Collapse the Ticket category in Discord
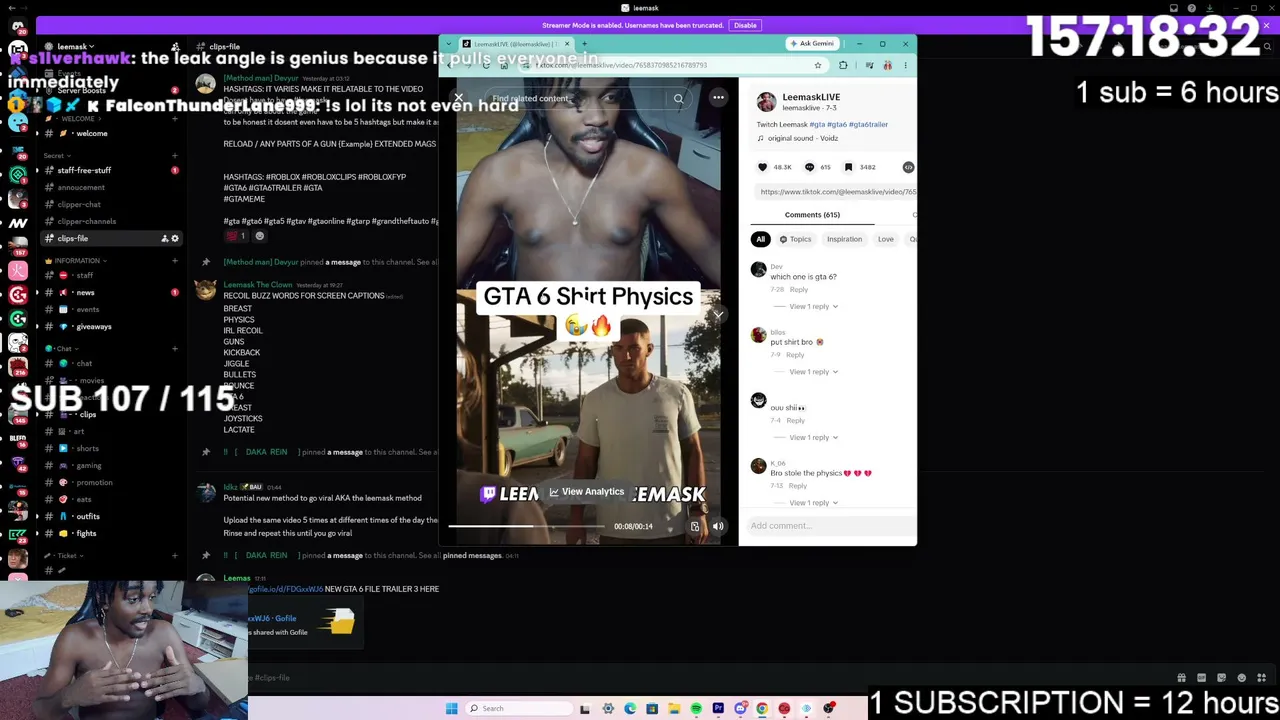This screenshot has height=720, width=1280. point(67,556)
